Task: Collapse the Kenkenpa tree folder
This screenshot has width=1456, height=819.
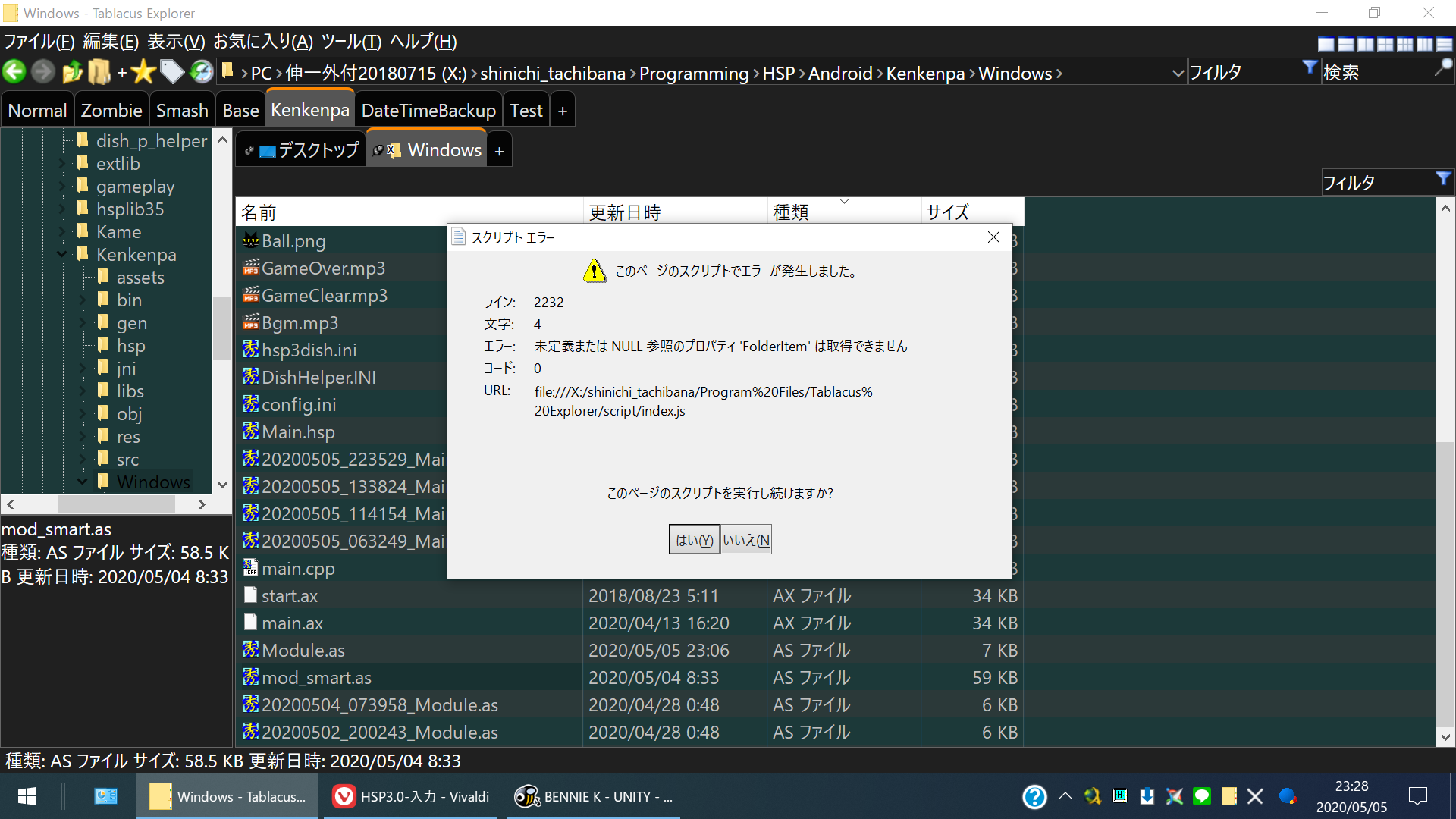Action: click(x=63, y=255)
